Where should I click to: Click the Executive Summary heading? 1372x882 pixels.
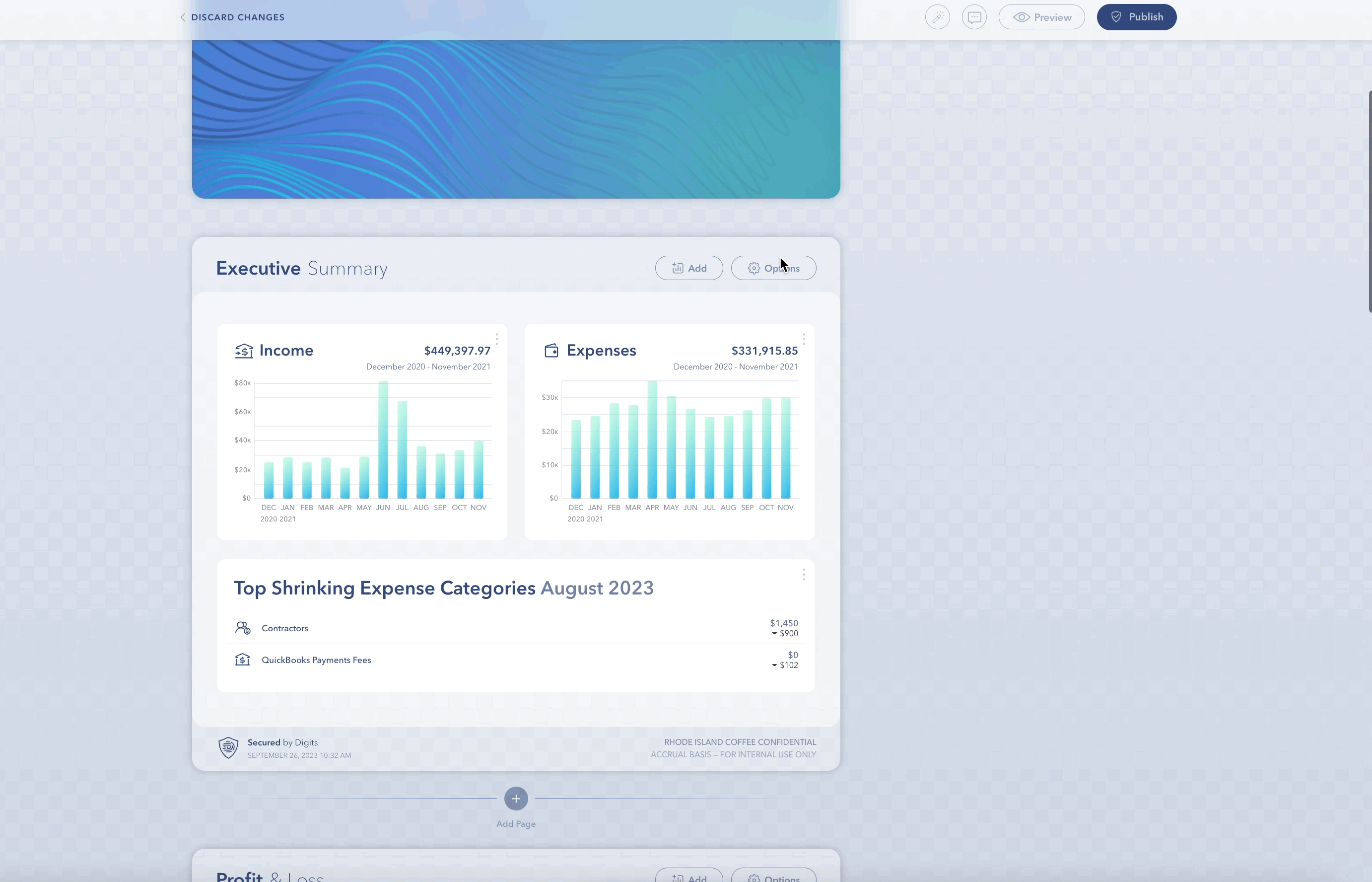302,268
